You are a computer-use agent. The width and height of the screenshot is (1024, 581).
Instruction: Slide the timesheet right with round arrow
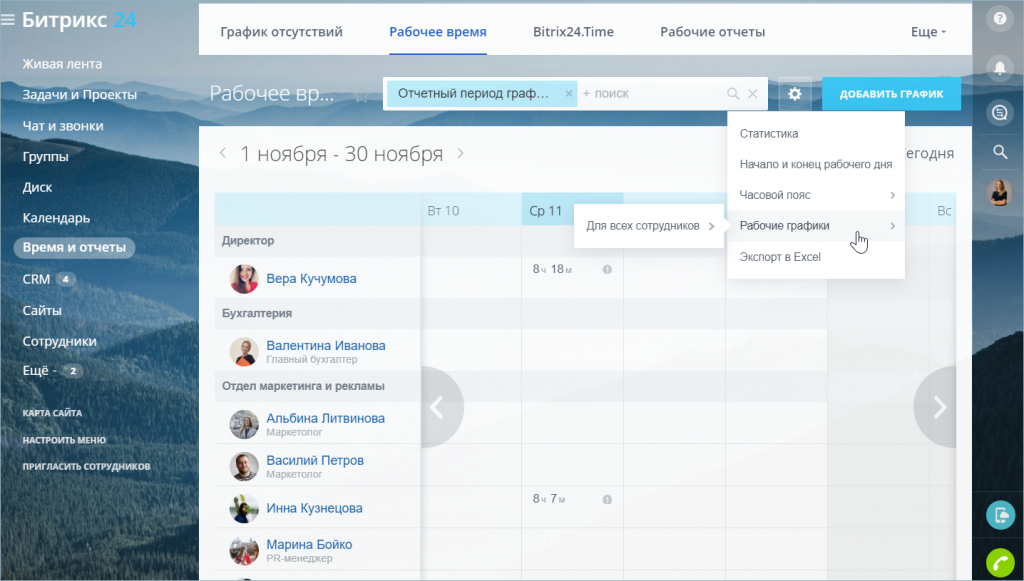pos(938,407)
